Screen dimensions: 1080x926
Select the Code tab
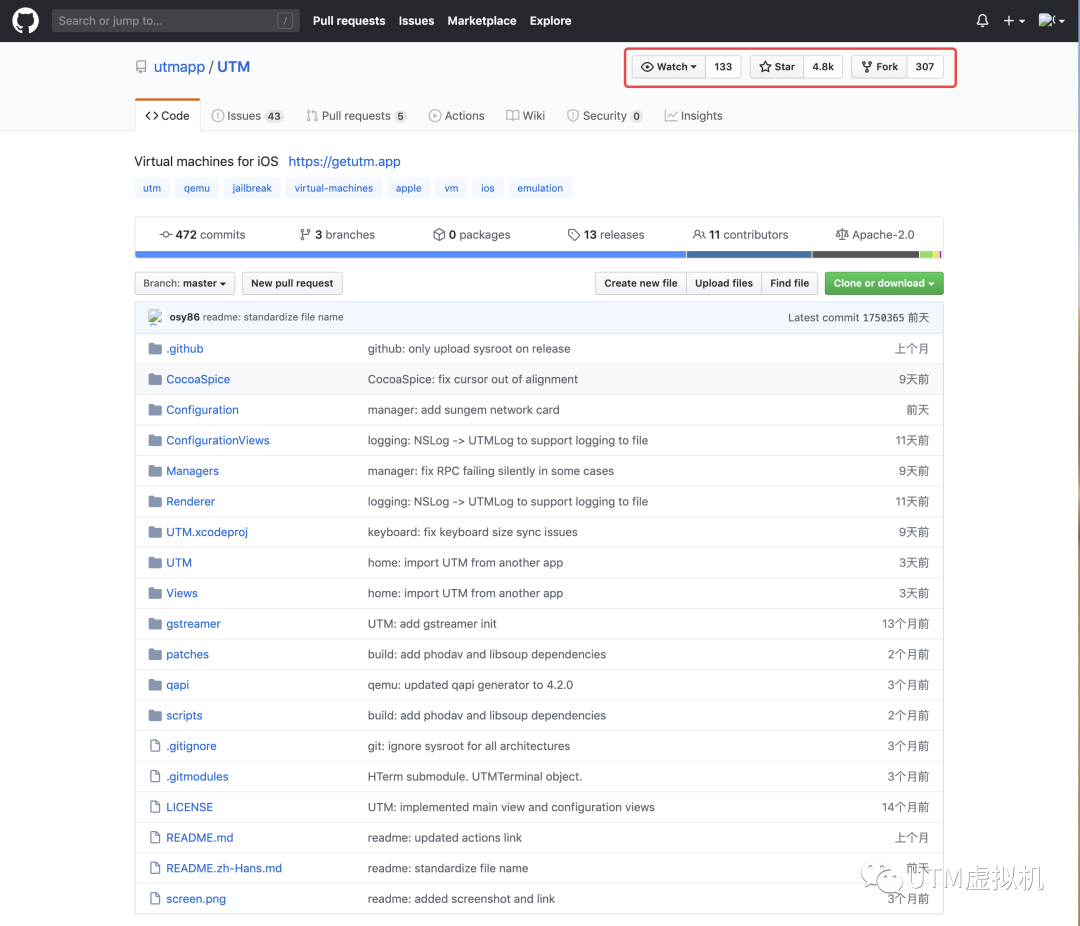pos(167,116)
